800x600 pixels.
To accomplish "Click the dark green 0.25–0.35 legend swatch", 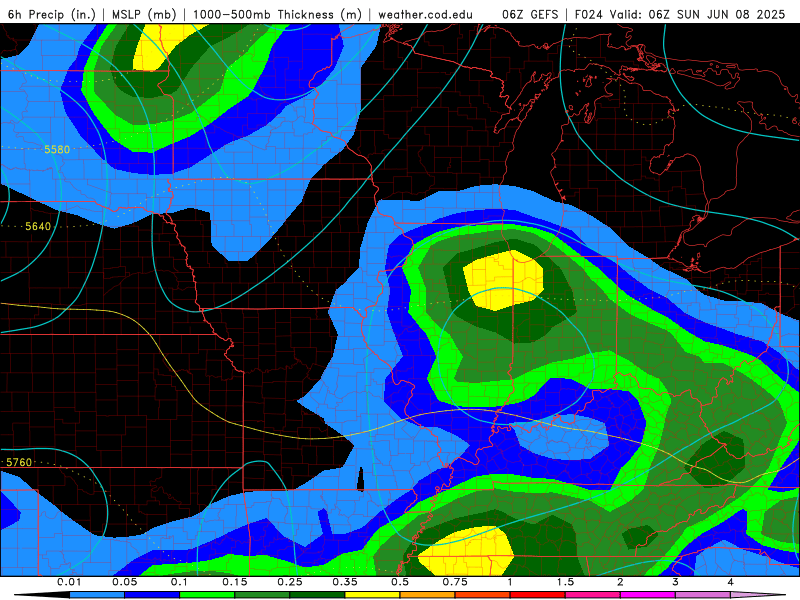I will pyautogui.click(x=317, y=595).
